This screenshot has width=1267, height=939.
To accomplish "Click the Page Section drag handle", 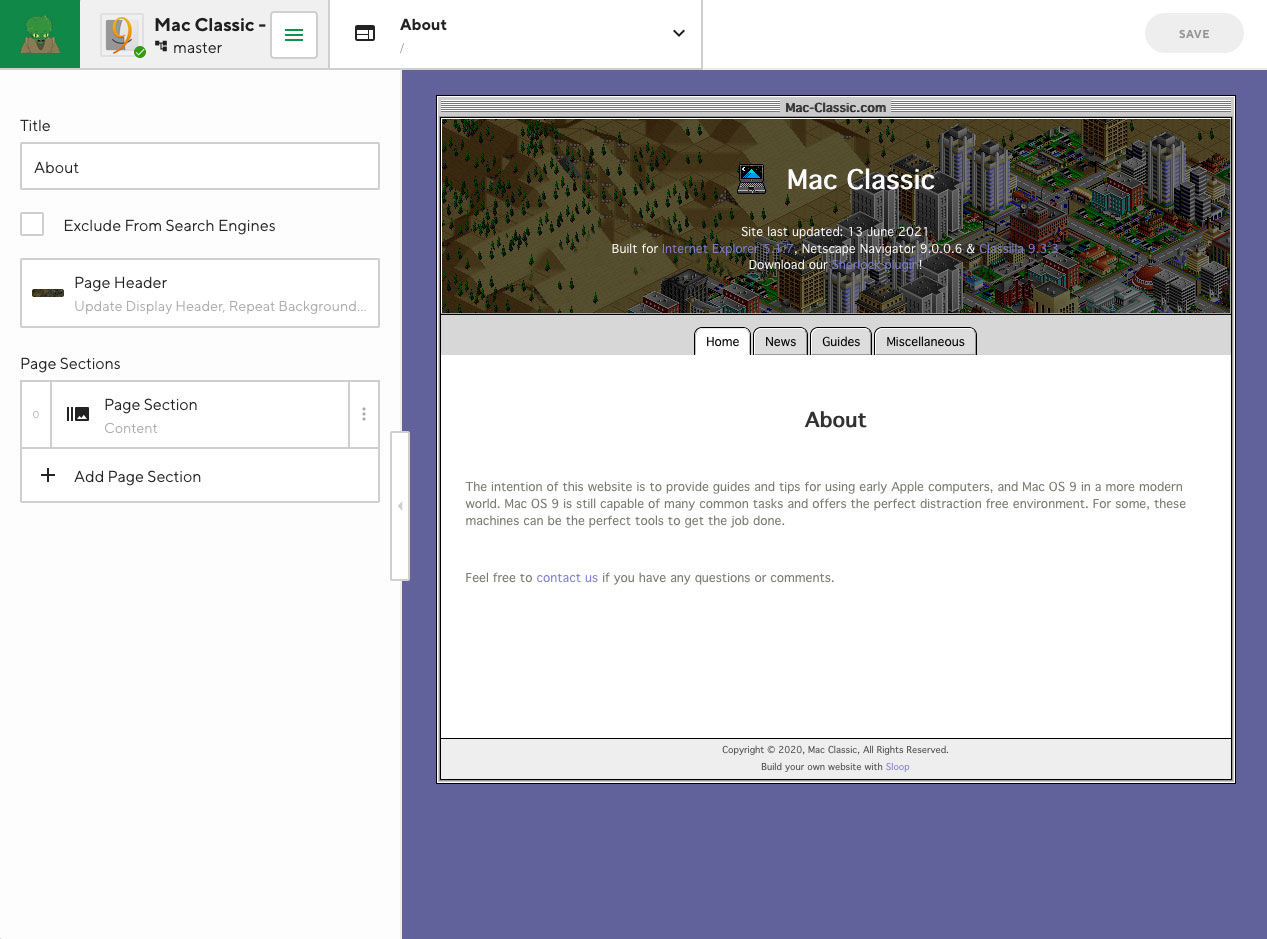I will coord(36,414).
